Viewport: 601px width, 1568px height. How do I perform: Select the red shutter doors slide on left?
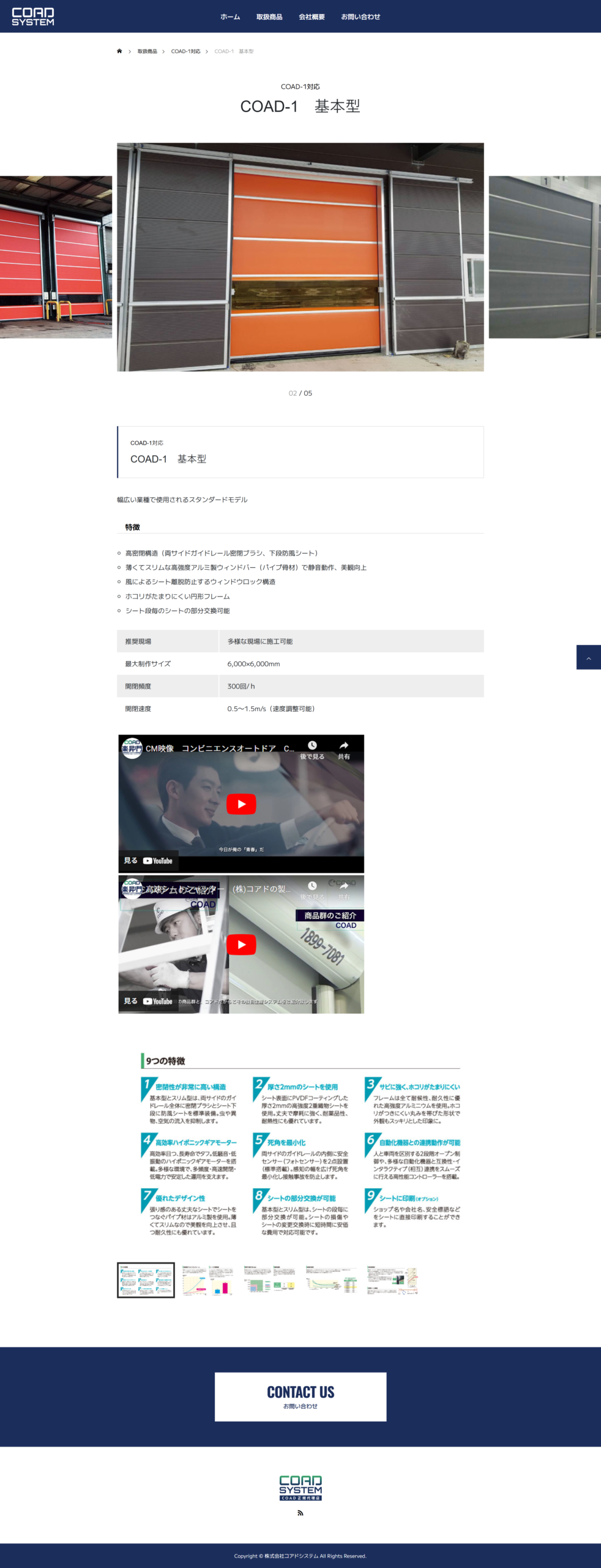56,257
